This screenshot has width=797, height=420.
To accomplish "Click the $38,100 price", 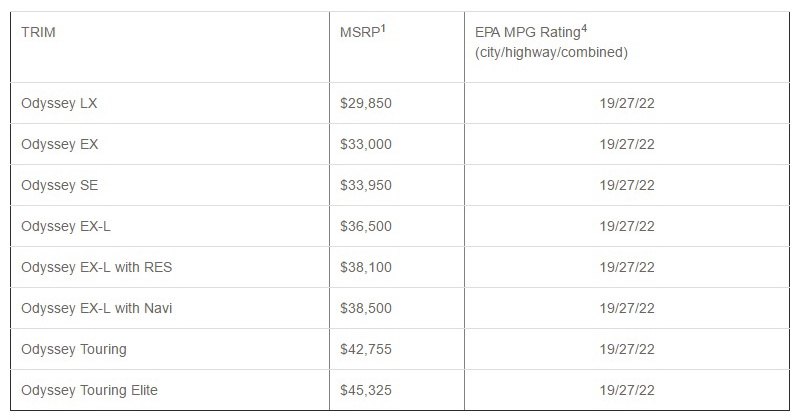I will (366, 267).
